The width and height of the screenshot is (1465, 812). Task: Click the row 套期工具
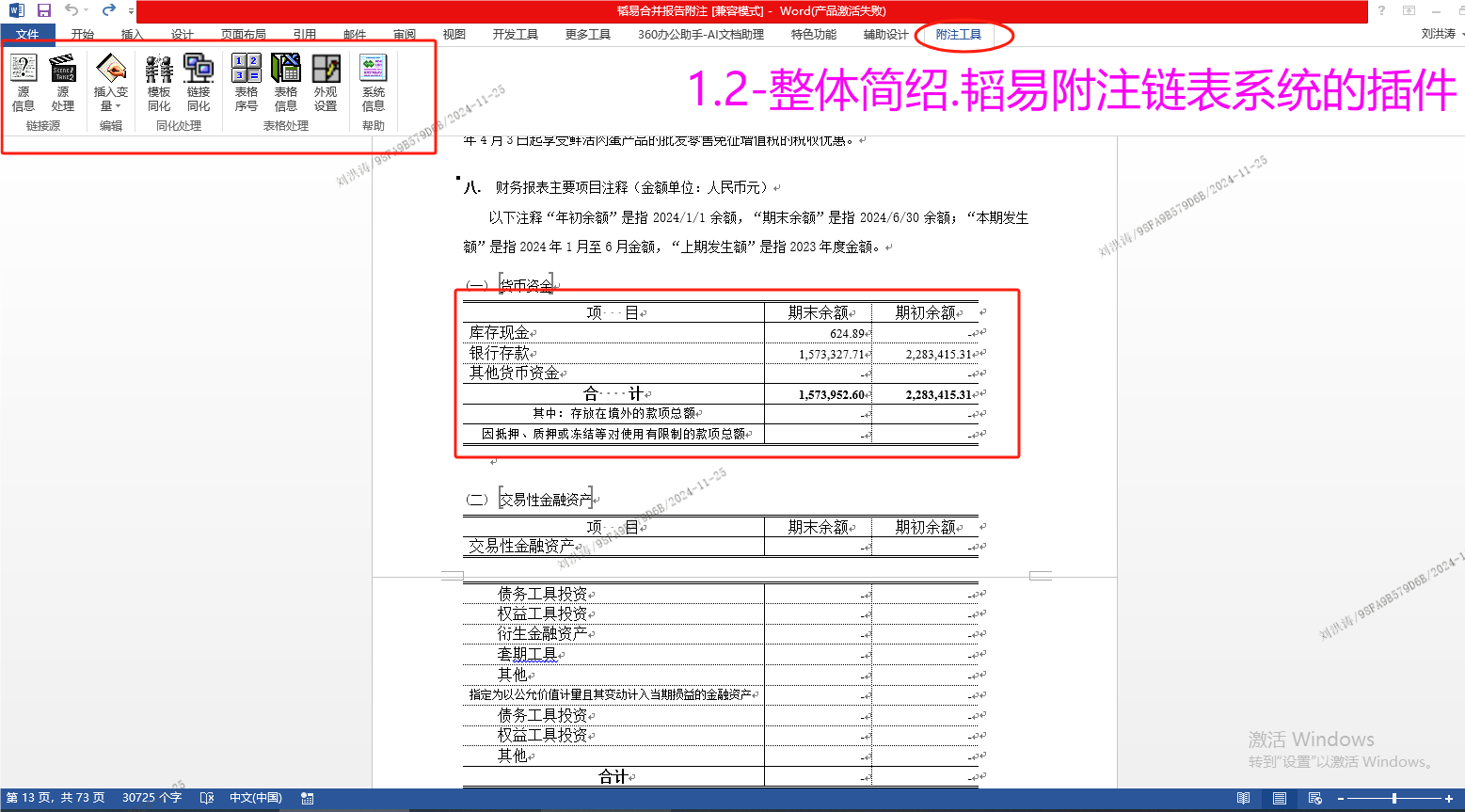(528, 654)
